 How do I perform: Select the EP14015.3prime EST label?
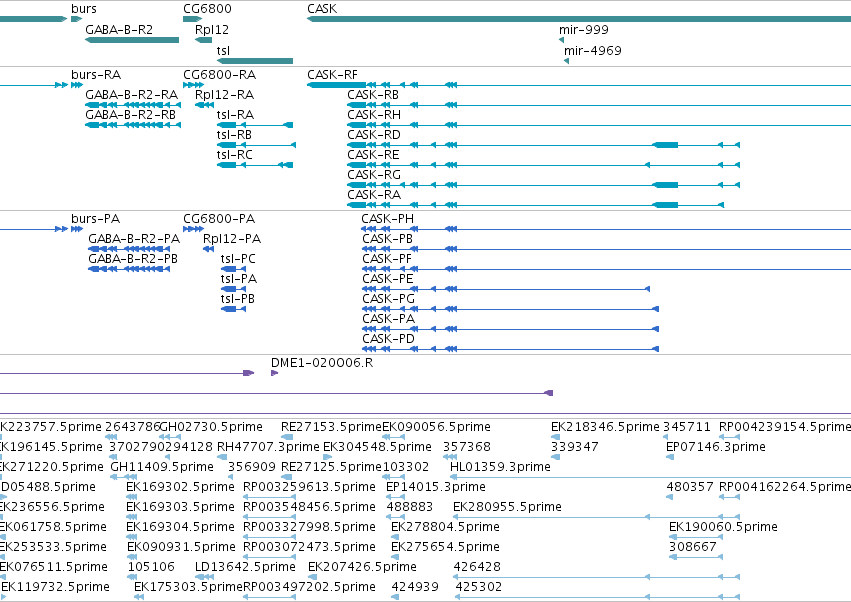[x=436, y=487]
